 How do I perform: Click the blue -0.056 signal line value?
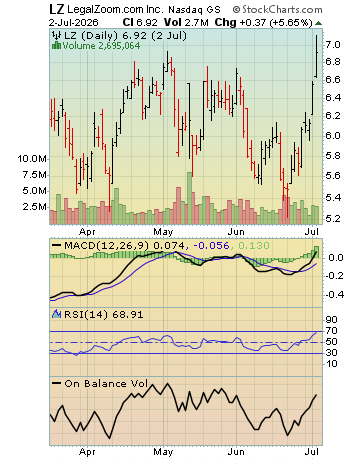click(x=211, y=246)
